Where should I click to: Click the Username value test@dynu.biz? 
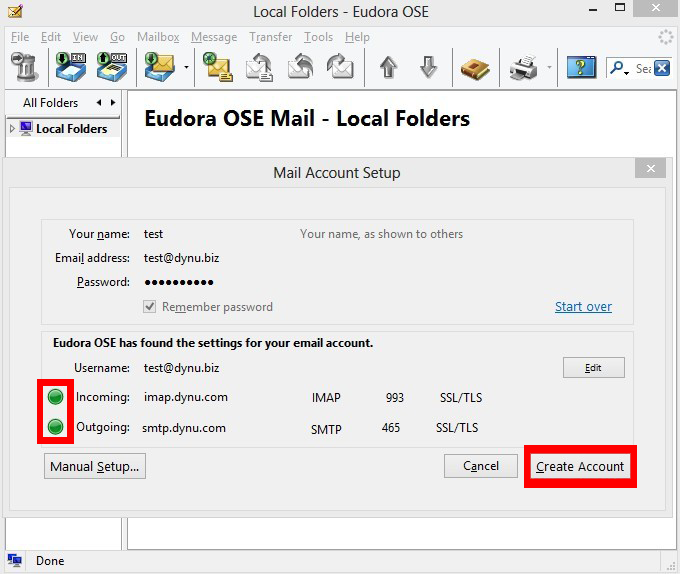point(181,368)
